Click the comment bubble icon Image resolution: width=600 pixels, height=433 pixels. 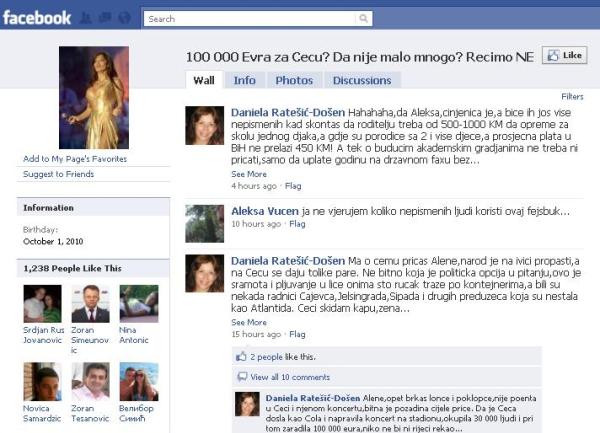(x=242, y=377)
